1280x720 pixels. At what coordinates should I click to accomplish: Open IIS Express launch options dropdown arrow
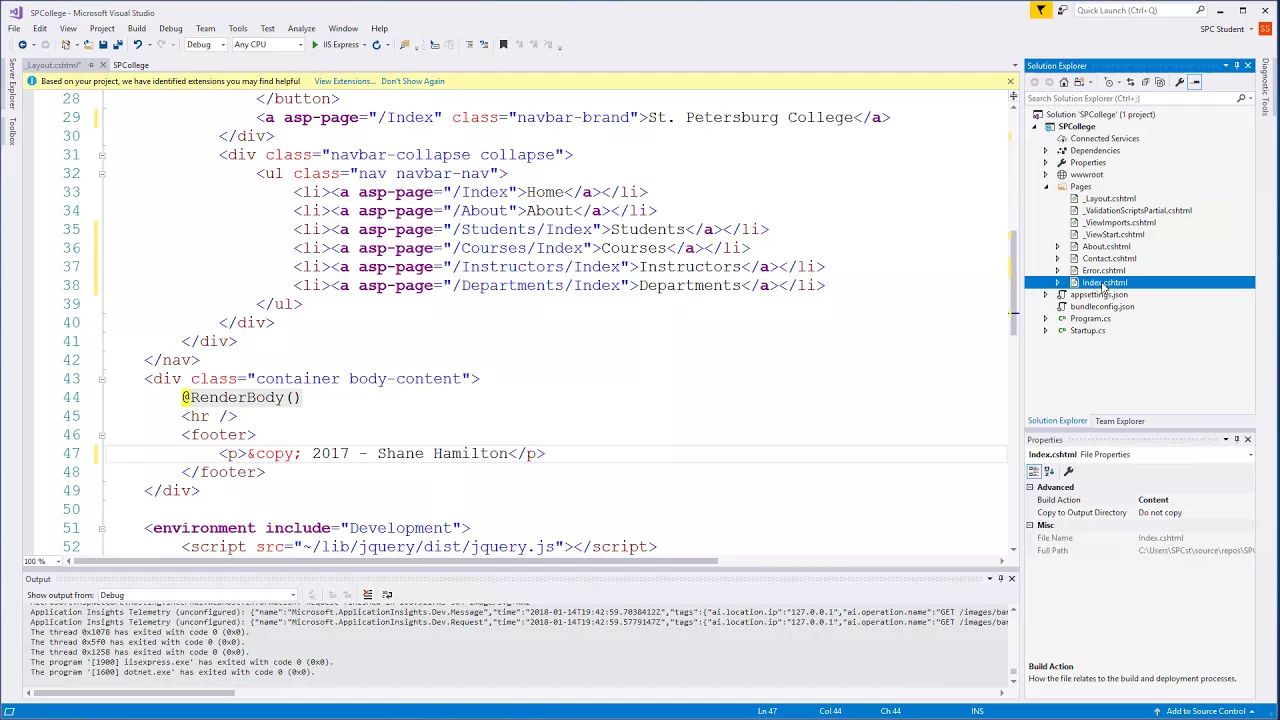click(365, 44)
